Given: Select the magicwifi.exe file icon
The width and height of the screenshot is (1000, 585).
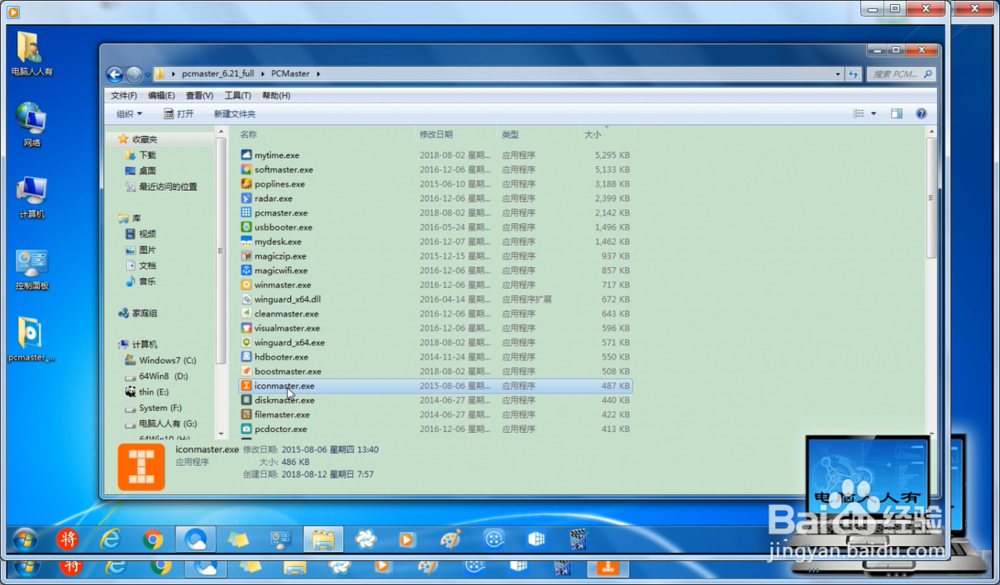Looking at the screenshot, I should [x=246, y=270].
